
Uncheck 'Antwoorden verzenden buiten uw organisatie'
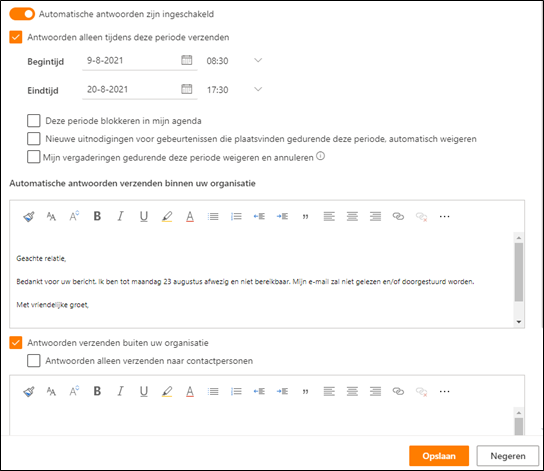tap(16, 343)
